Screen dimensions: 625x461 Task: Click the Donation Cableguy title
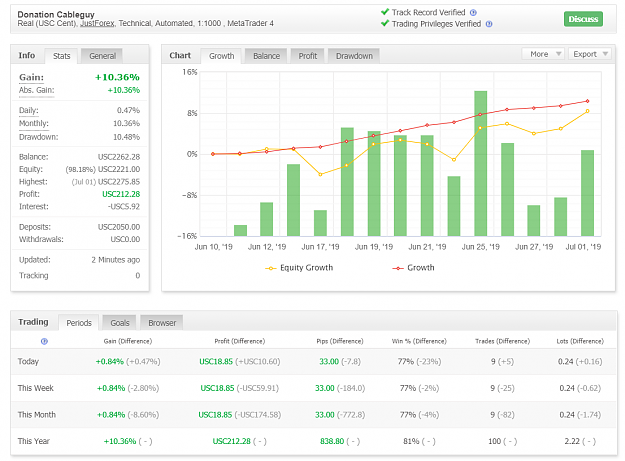(56, 15)
